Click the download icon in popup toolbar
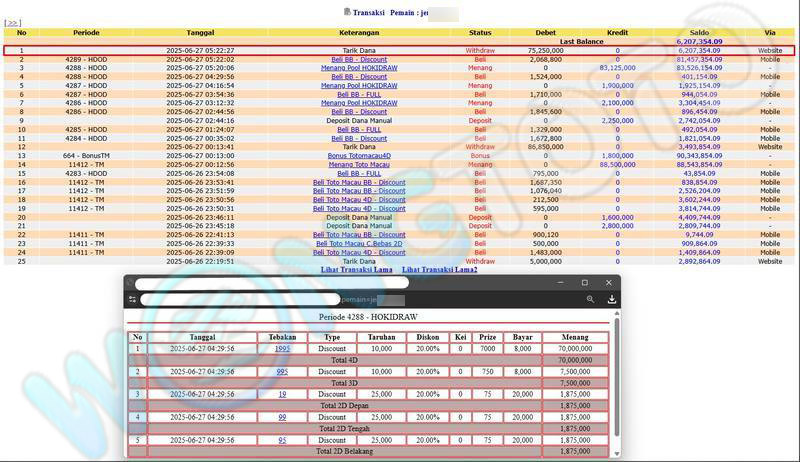 [x=611, y=299]
